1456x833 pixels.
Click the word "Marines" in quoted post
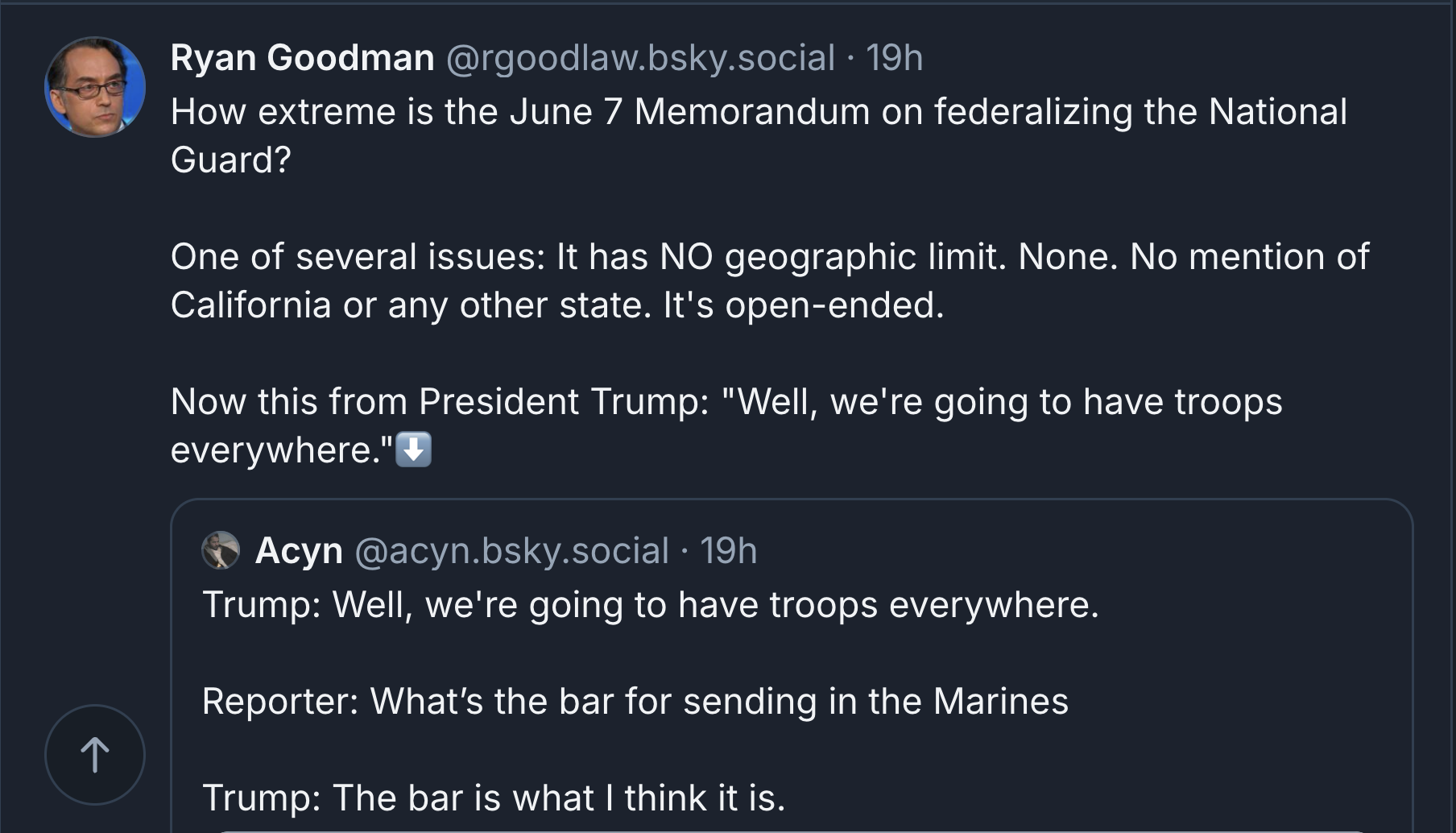1000,701
